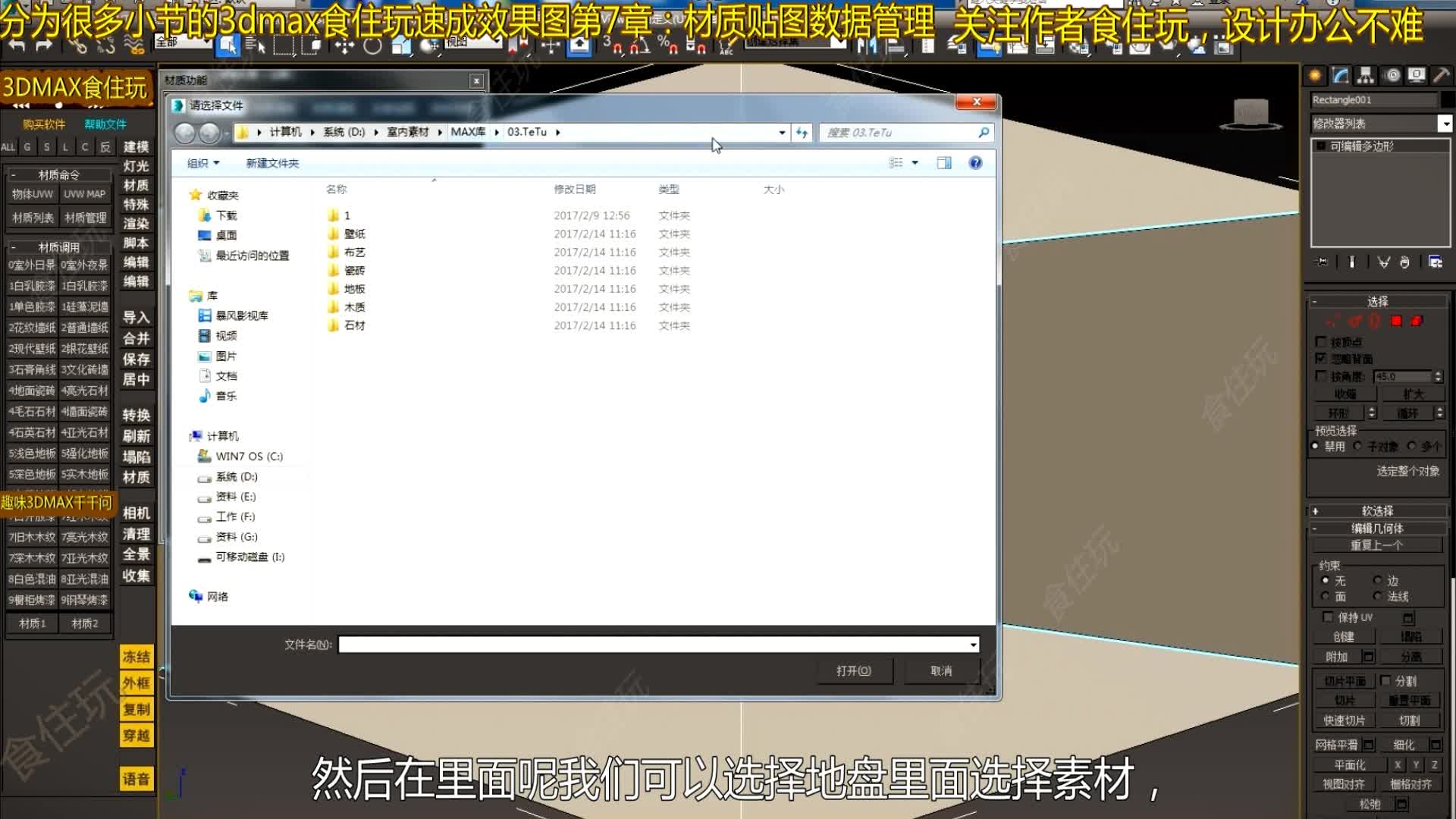Open the file path dropdown in the dialog
The image size is (1456, 819).
coord(783,133)
